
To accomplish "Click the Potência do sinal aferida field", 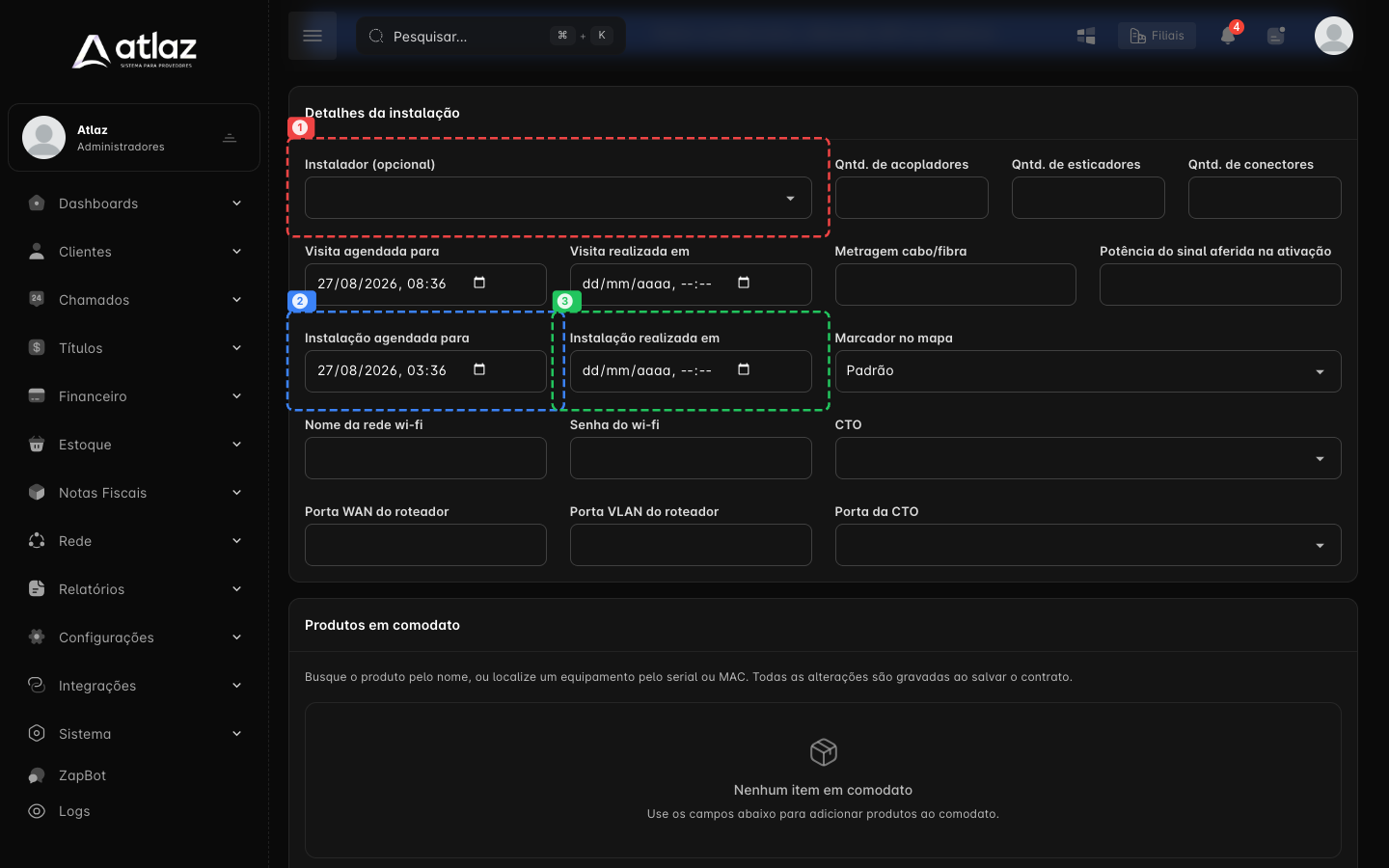I will (x=1220, y=285).
